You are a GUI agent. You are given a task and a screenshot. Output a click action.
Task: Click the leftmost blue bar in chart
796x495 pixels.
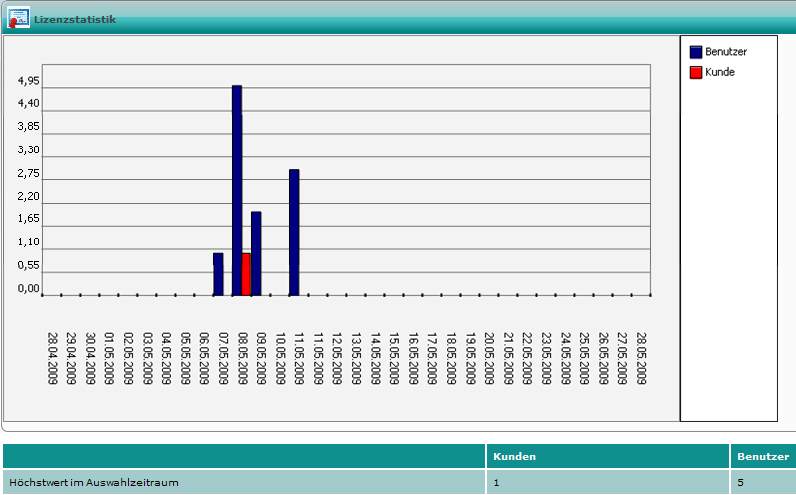point(218,274)
